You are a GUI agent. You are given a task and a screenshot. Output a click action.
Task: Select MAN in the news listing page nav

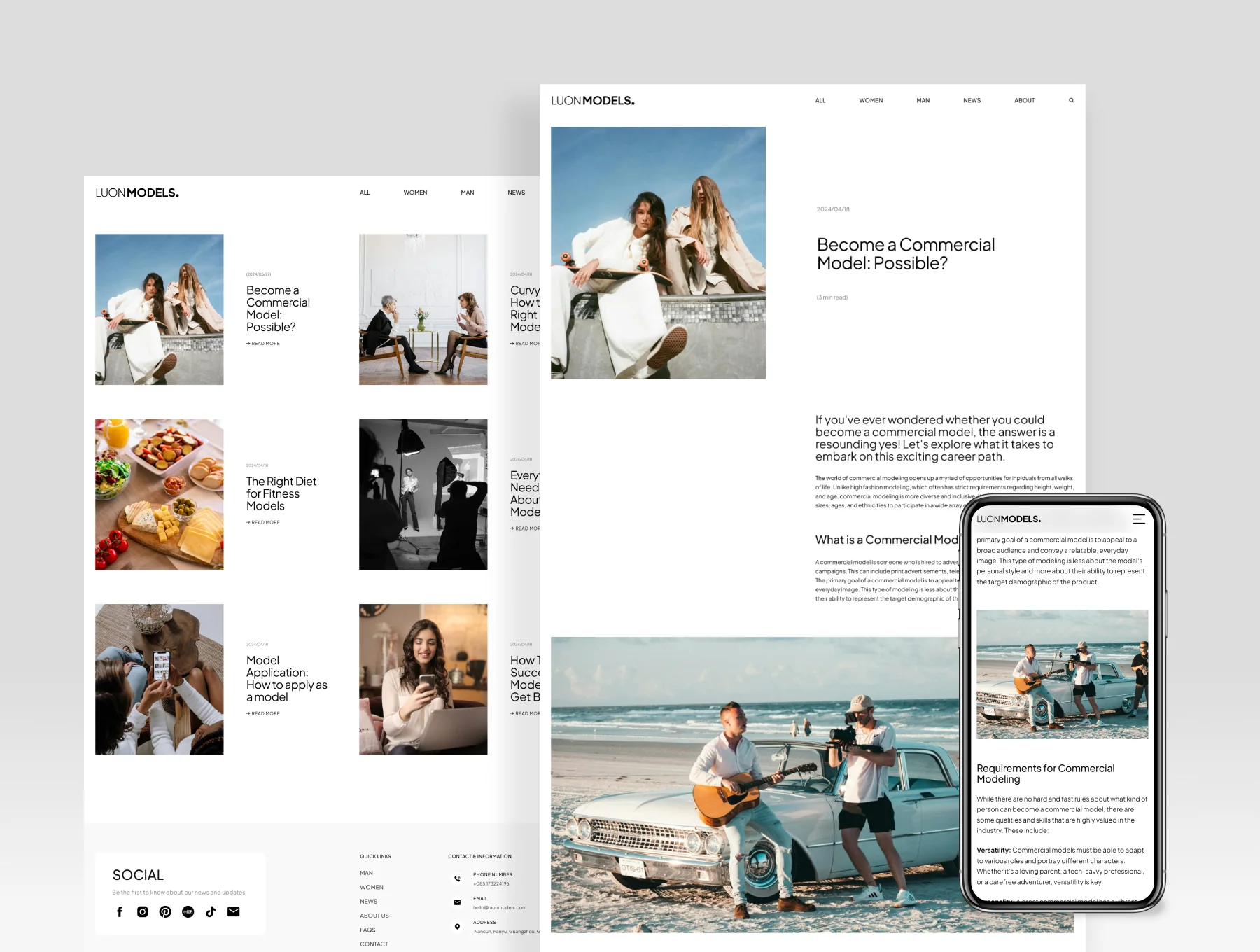468,192
